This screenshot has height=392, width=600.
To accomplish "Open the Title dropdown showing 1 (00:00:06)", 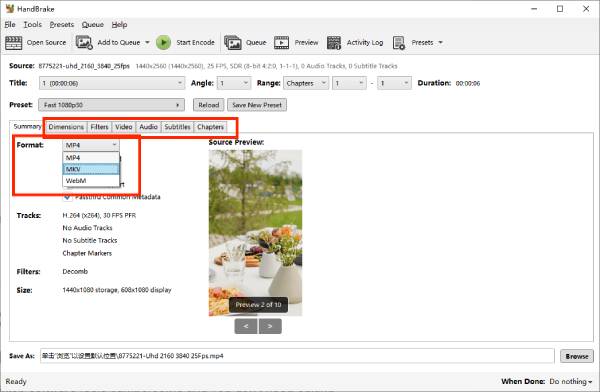I will point(112,83).
